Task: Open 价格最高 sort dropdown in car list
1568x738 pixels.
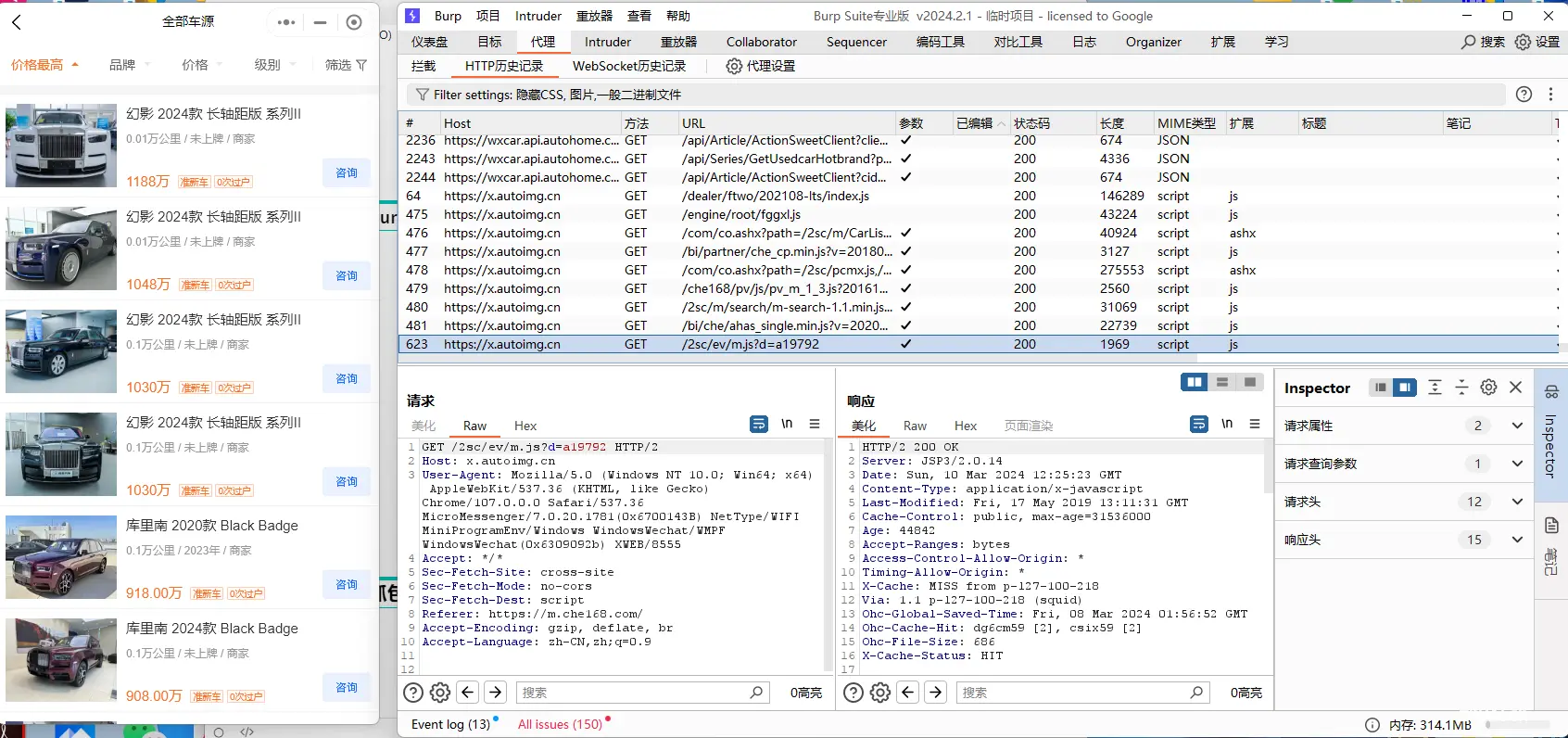Action: 44,65
